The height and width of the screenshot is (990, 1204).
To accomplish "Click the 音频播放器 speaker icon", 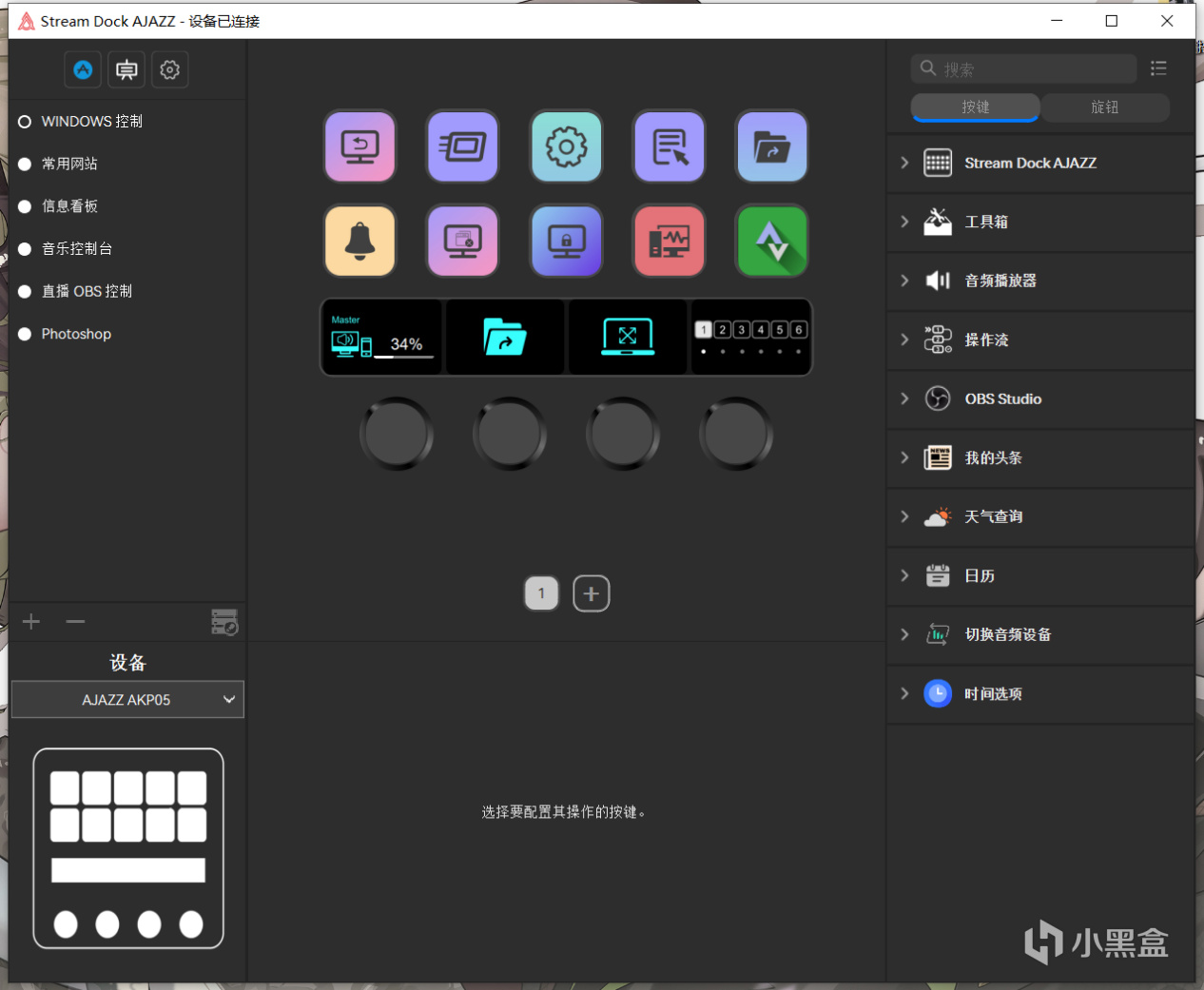I will [938, 281].
